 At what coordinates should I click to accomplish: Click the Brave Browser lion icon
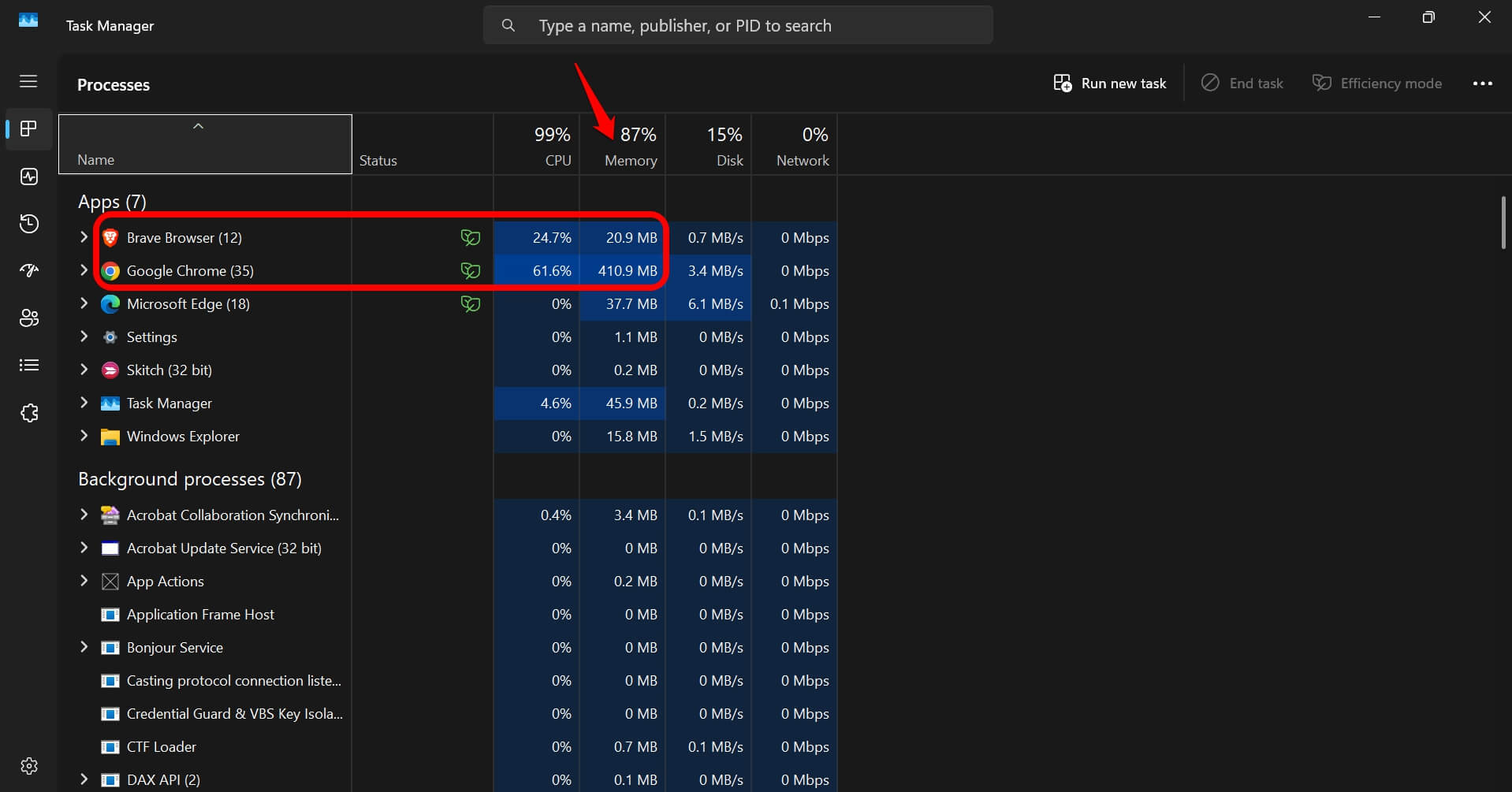(110, 238)
